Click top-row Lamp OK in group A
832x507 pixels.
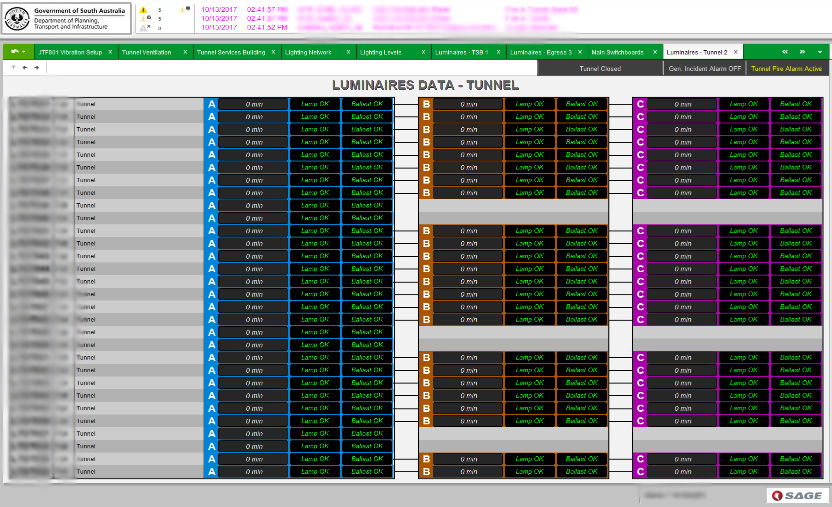[315, 104]
